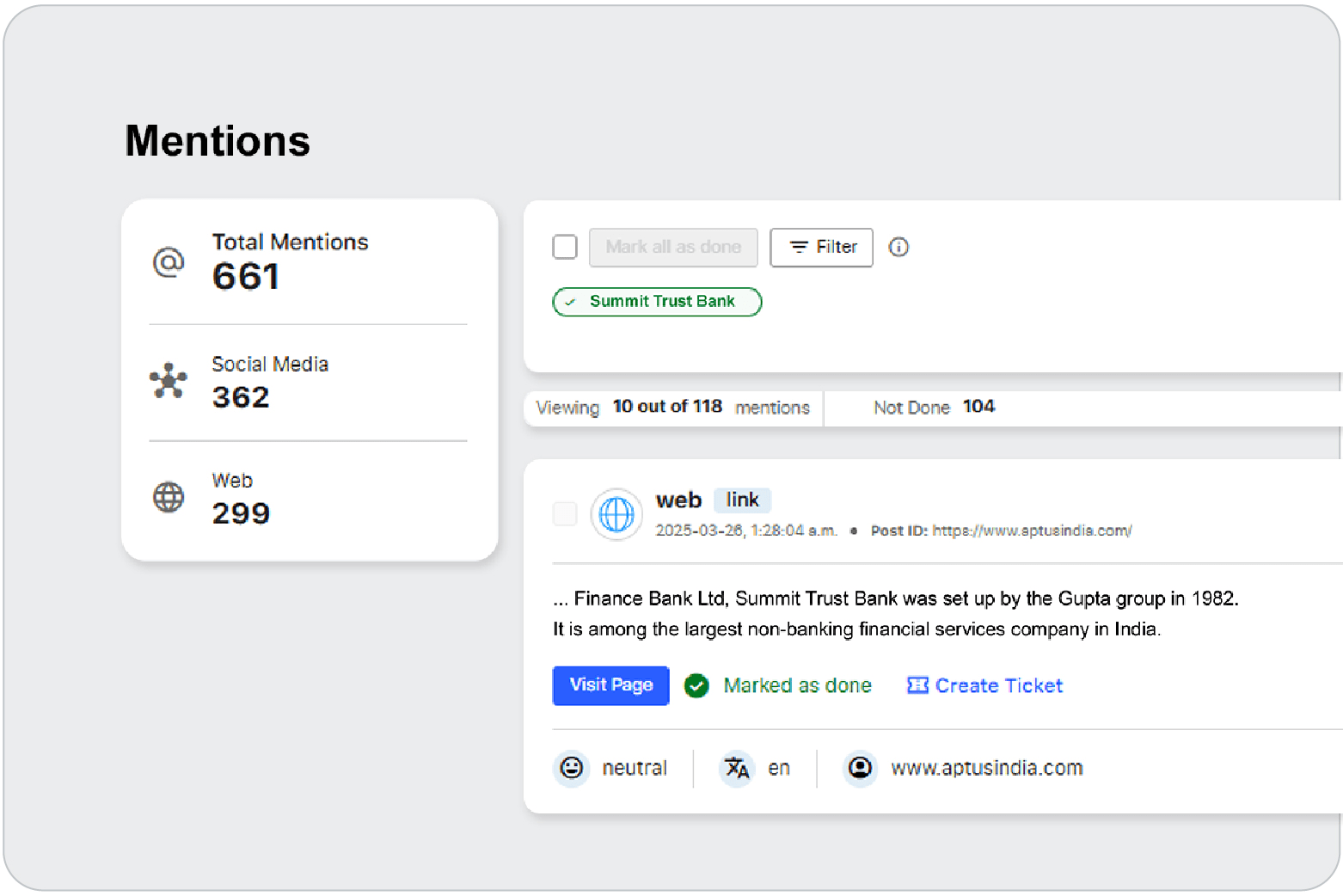1343x896 pixels.
Task: Click Create Ticket link
Action: 985,685
